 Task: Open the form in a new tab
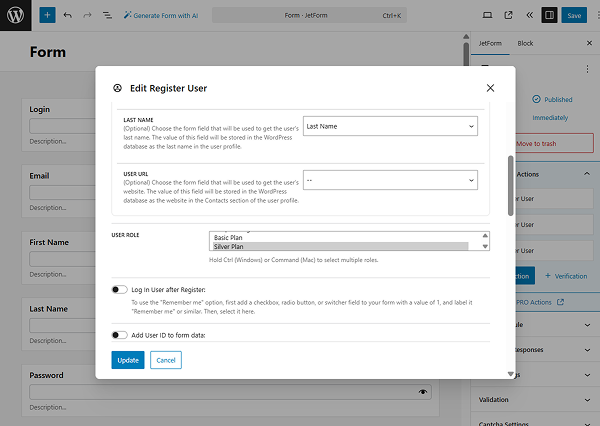click(x=508, y=15)
